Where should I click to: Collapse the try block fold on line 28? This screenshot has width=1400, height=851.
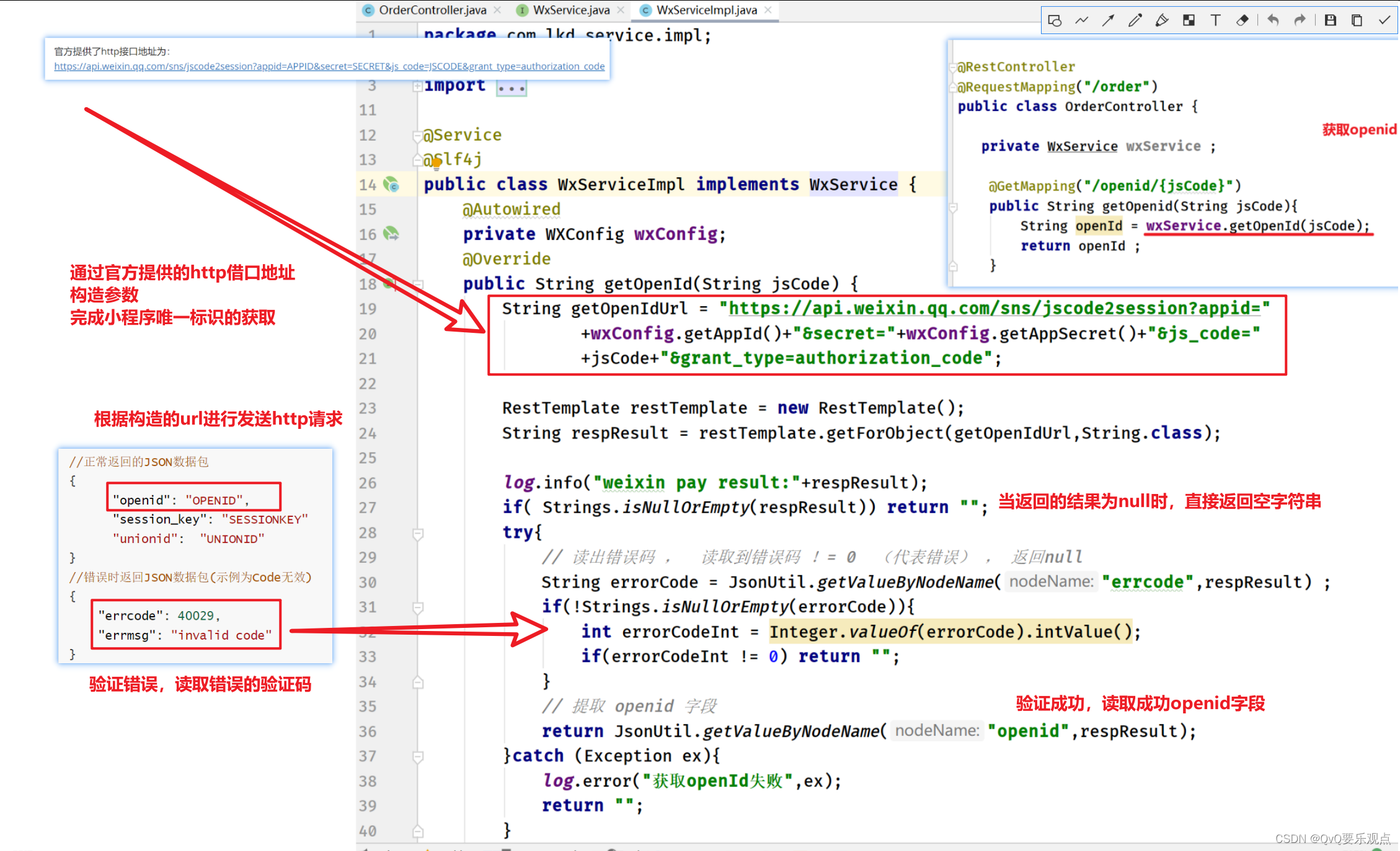coord(418,534)
